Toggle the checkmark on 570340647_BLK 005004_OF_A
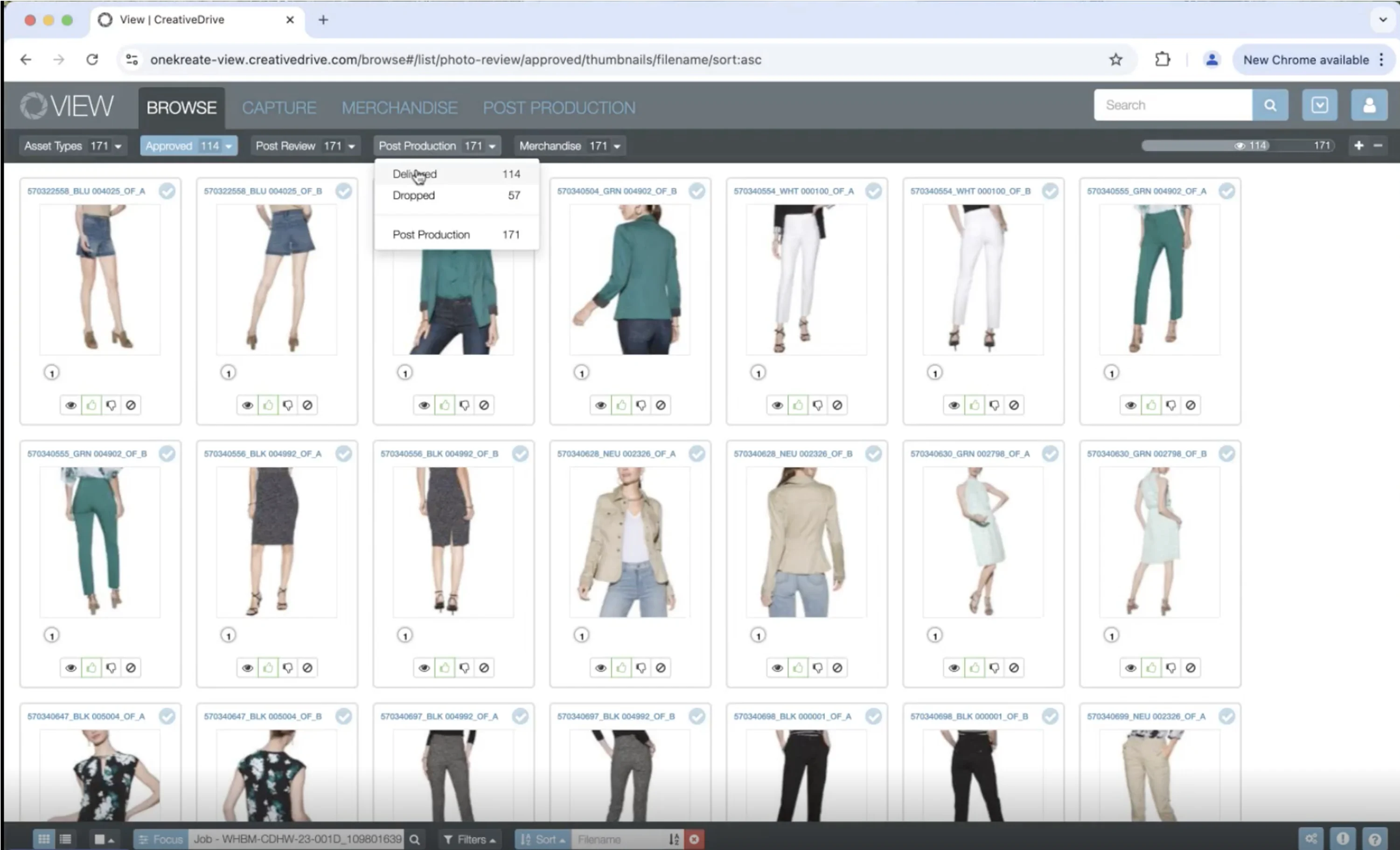1400x850 pixels. point(167,716)
